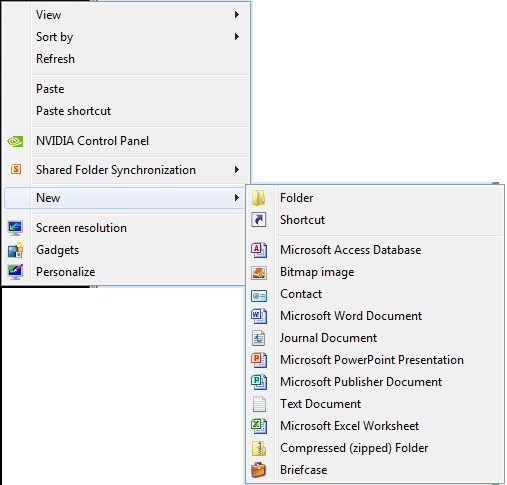Image resolution: width=507 pixels, height=485 pixels.
Task: Expand the Sort by submenu arrow
Action: pyautogui.click(x=237, y=37)
